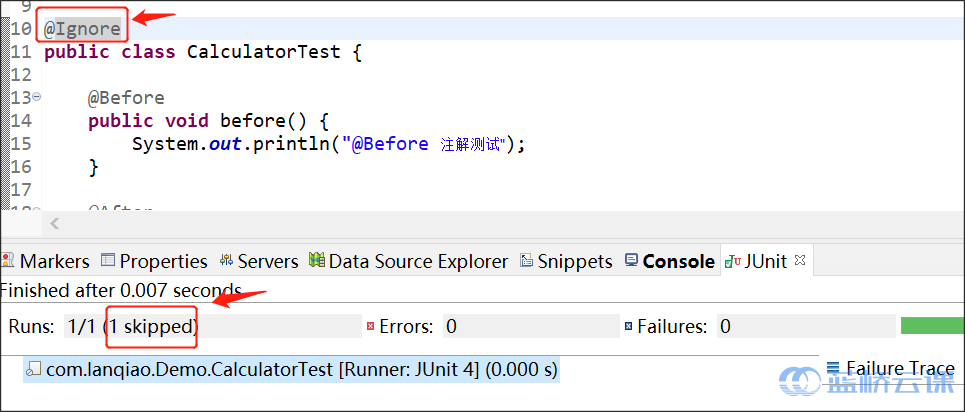Close the JUnit view tab
965x412 pixels.
tap(799, 260)
